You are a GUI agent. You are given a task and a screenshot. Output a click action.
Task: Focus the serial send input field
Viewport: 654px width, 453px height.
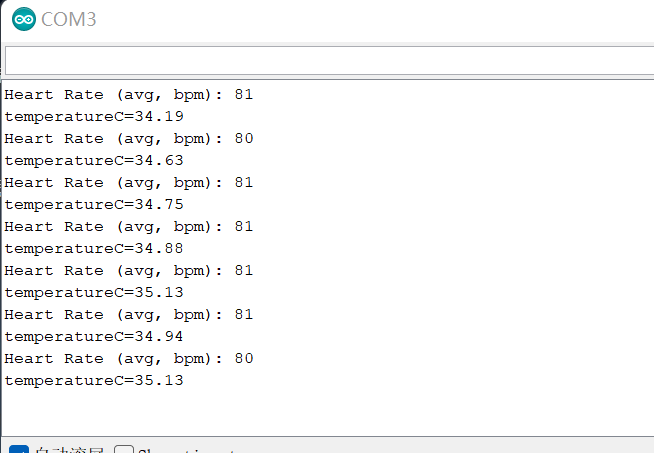point(327,60)
